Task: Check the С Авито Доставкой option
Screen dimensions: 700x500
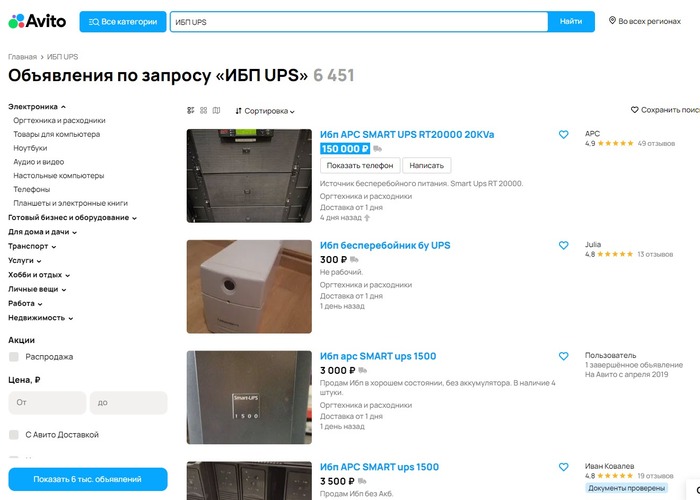Action: click(14, 434)
